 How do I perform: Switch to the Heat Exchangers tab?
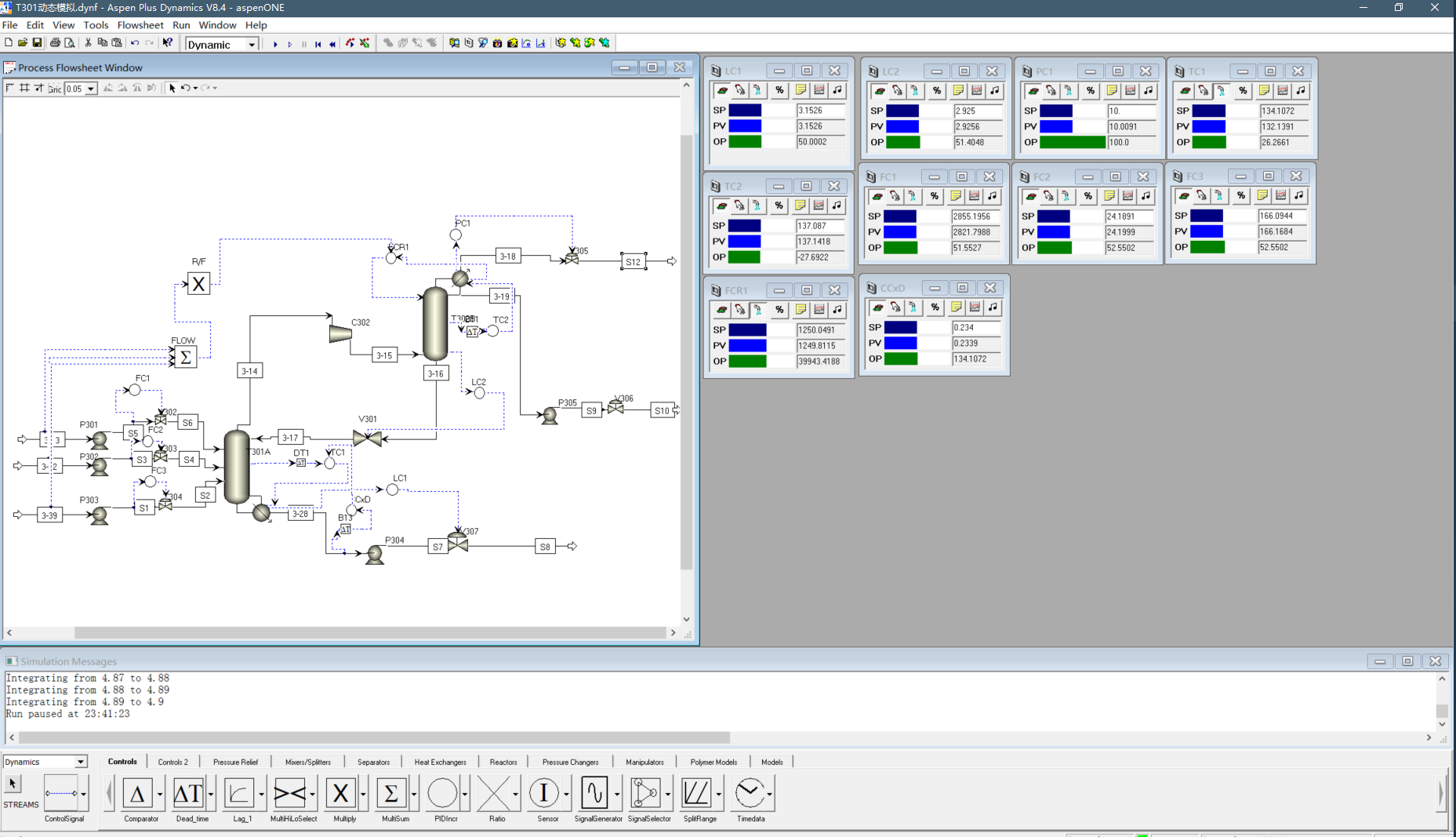tap(440, 762)
